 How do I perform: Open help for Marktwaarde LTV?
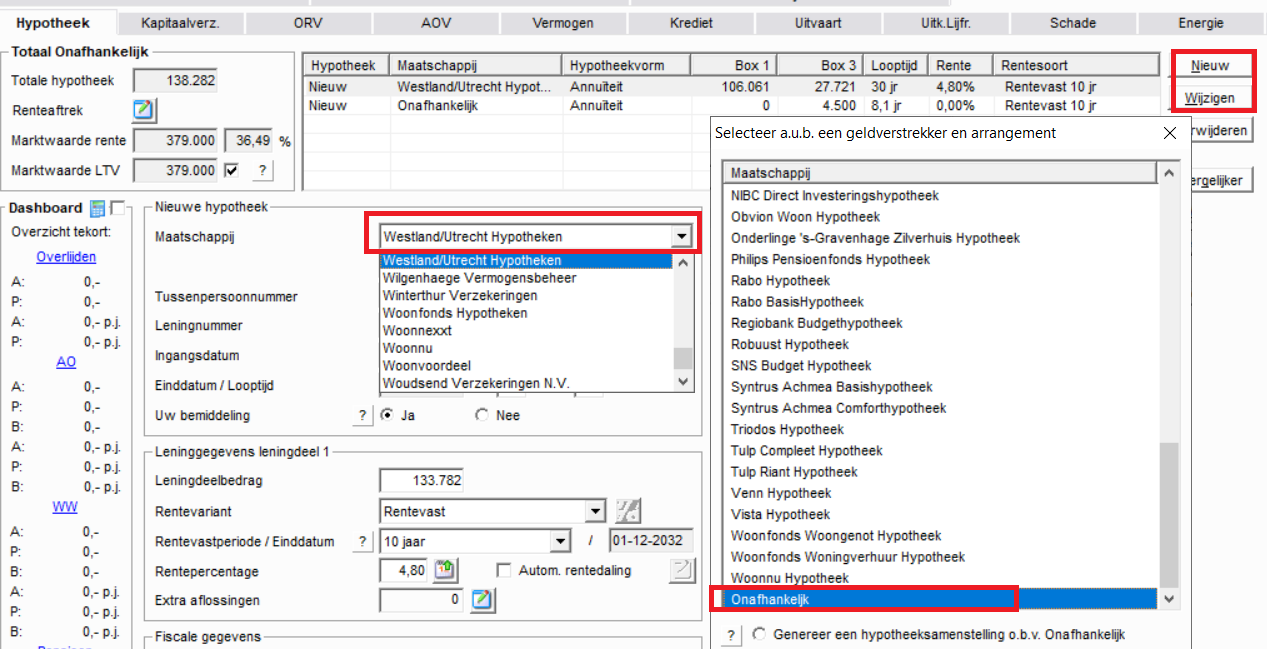click(262, 171)
